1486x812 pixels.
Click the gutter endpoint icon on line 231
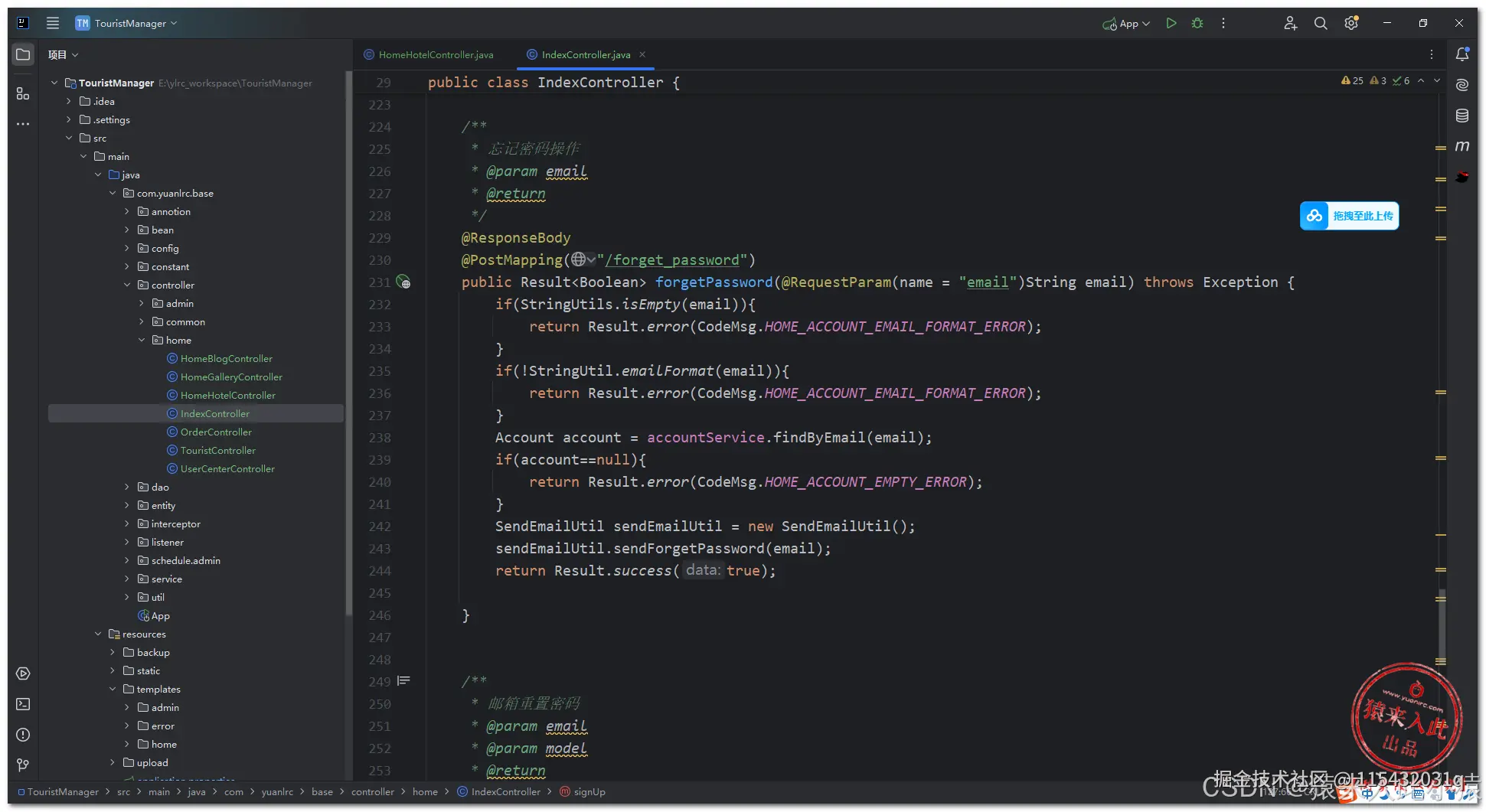[403, 282]
